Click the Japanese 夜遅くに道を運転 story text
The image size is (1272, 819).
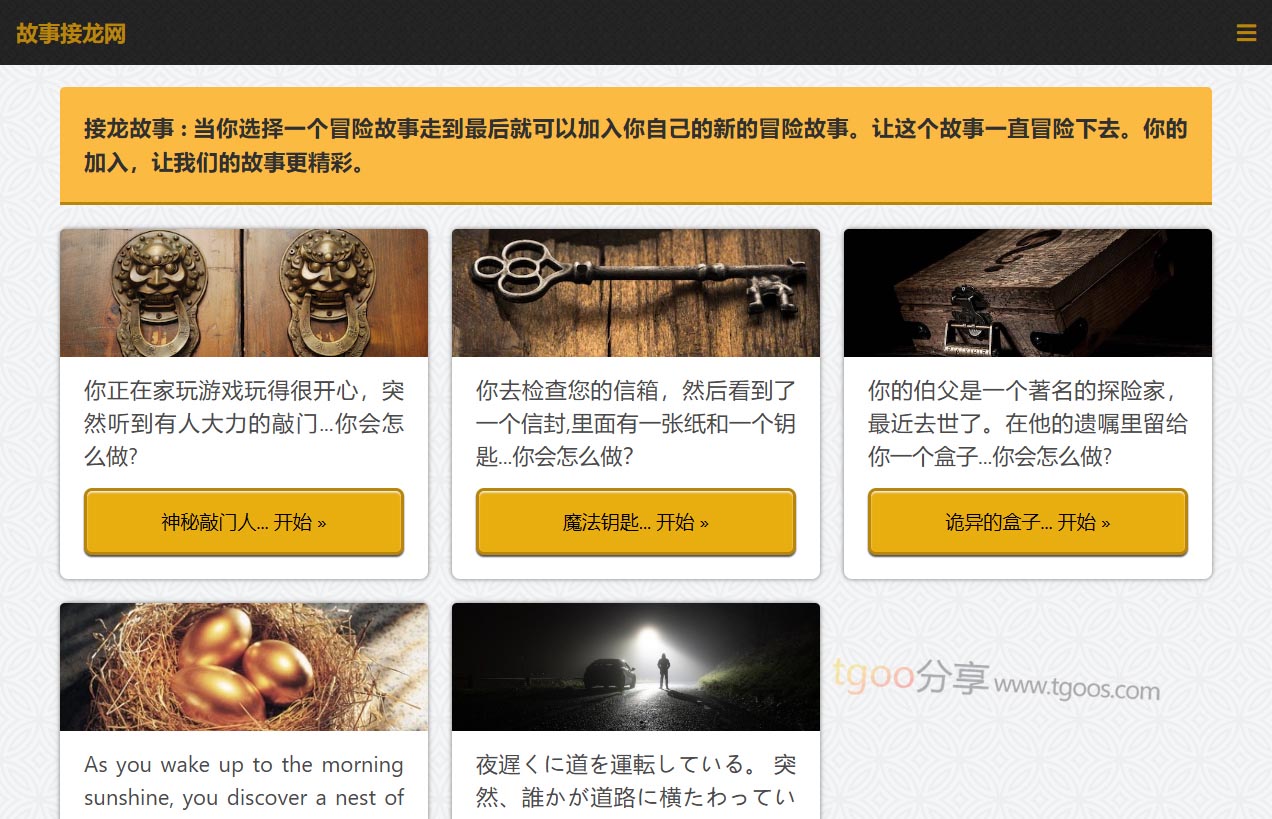[x=636, y=782]
